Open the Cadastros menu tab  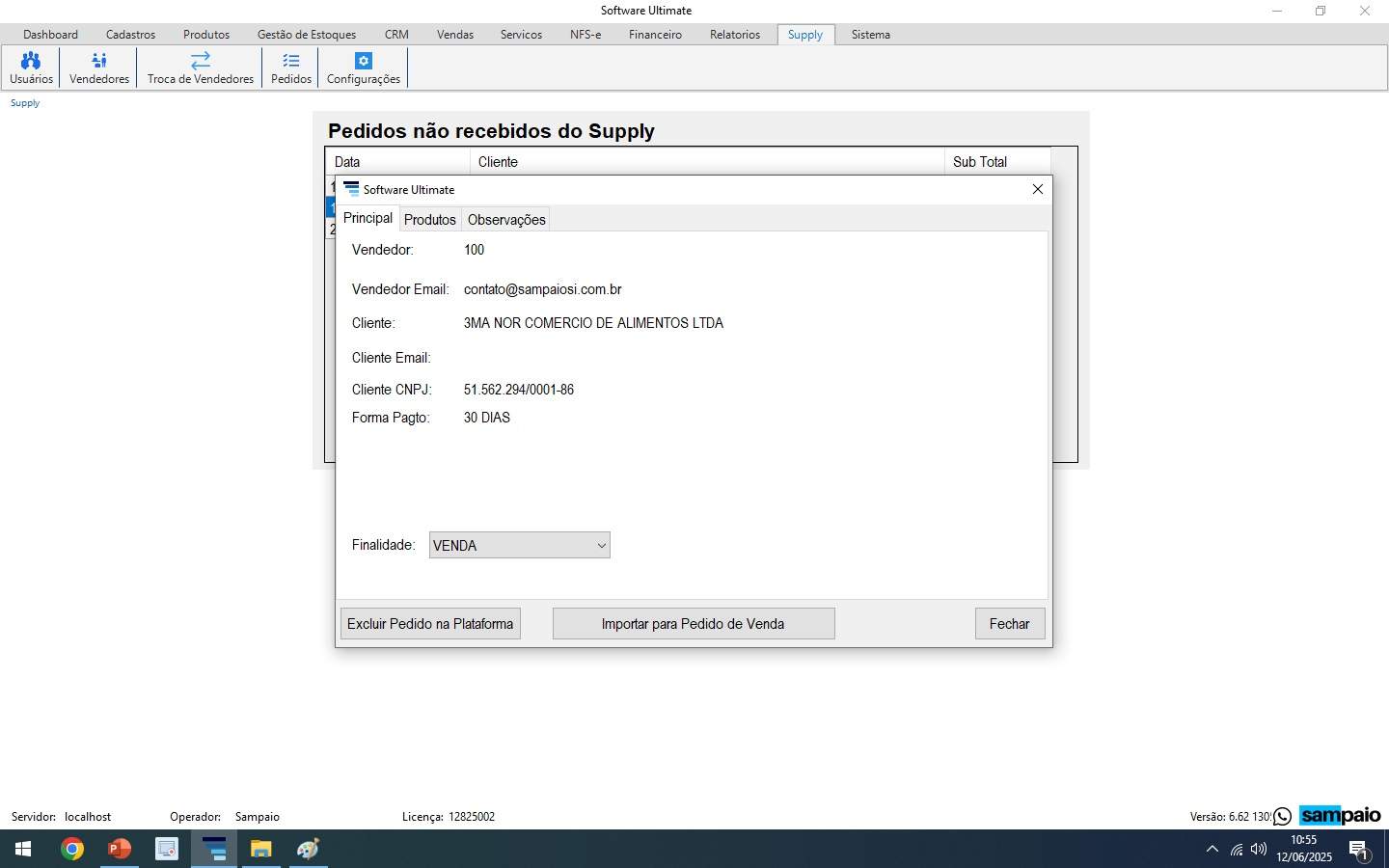(130, 35)
